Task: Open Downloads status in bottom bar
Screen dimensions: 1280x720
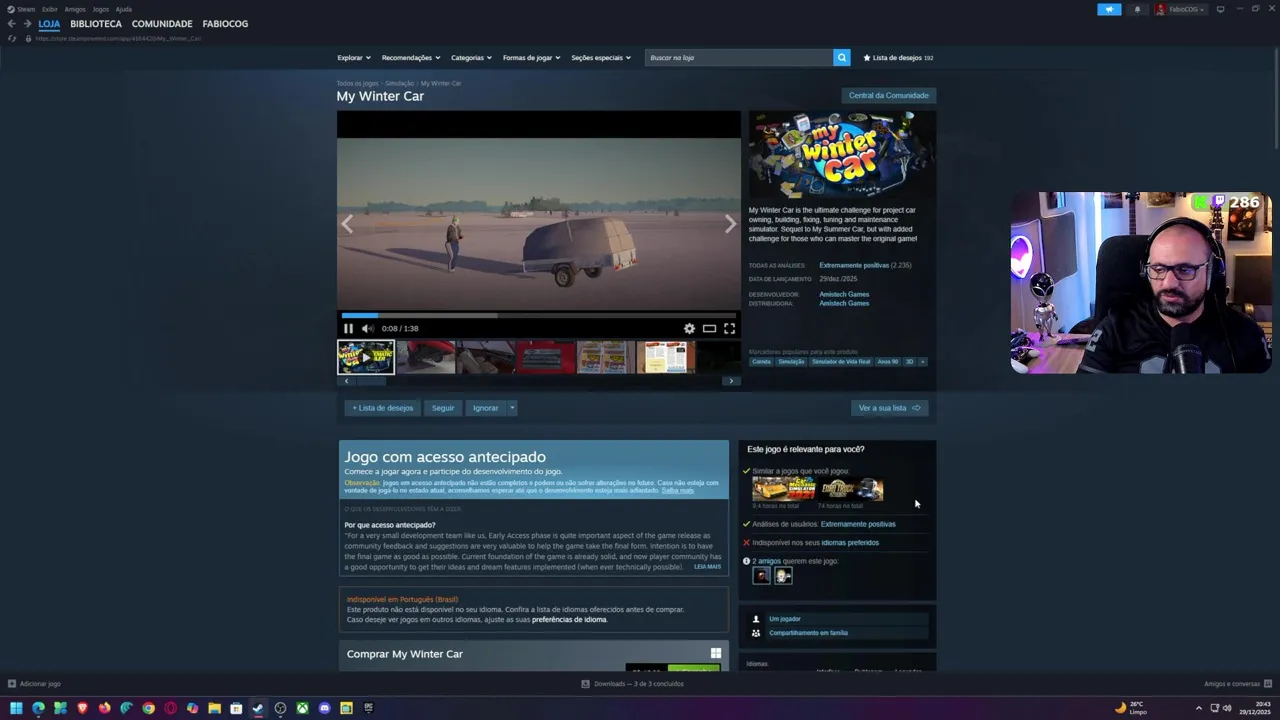Action: [x=633, y=684]
